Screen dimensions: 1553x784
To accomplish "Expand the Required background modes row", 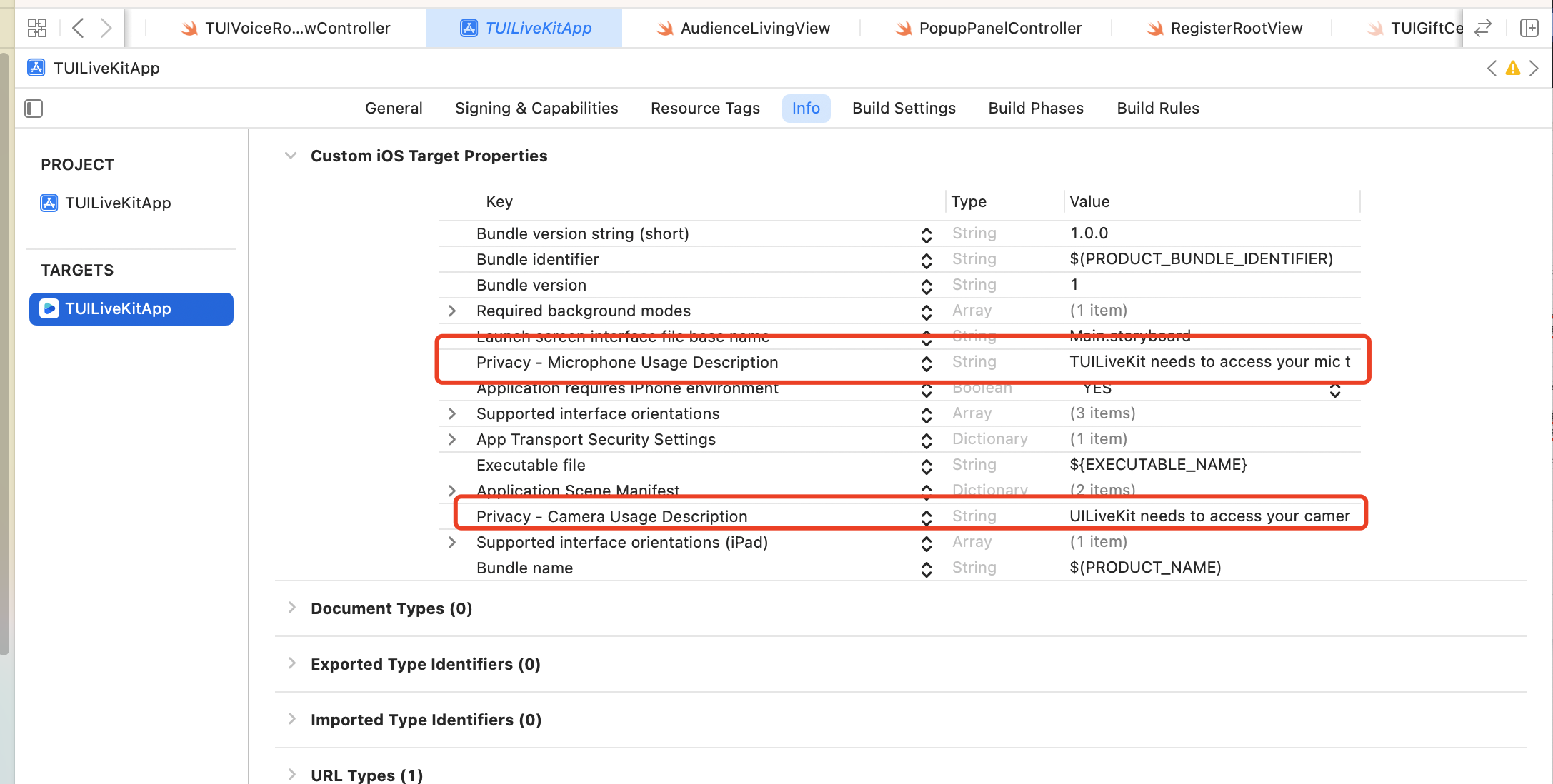I will click(451, 311).
